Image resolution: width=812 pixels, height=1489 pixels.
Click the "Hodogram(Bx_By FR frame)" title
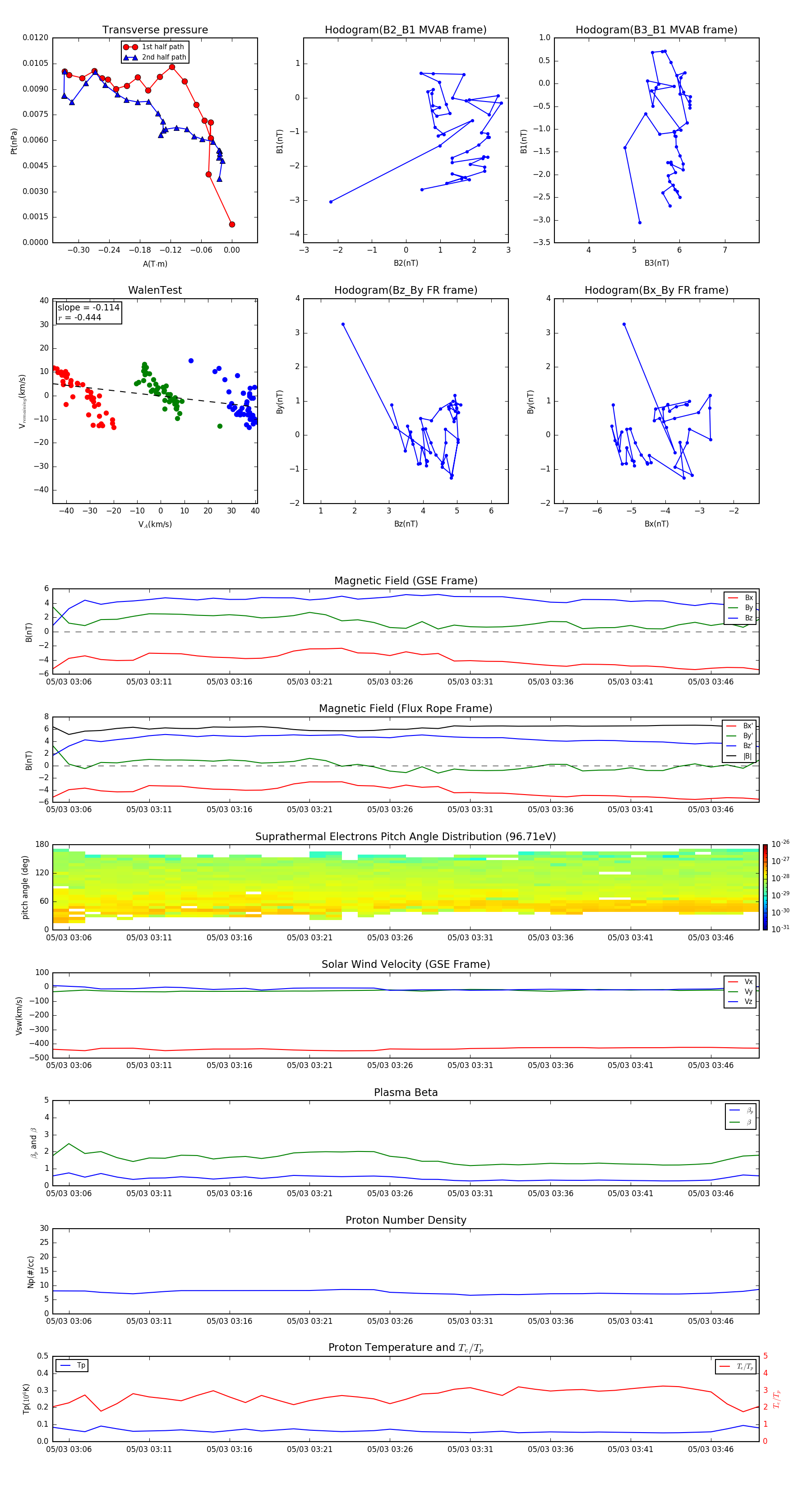coord(656,290)
